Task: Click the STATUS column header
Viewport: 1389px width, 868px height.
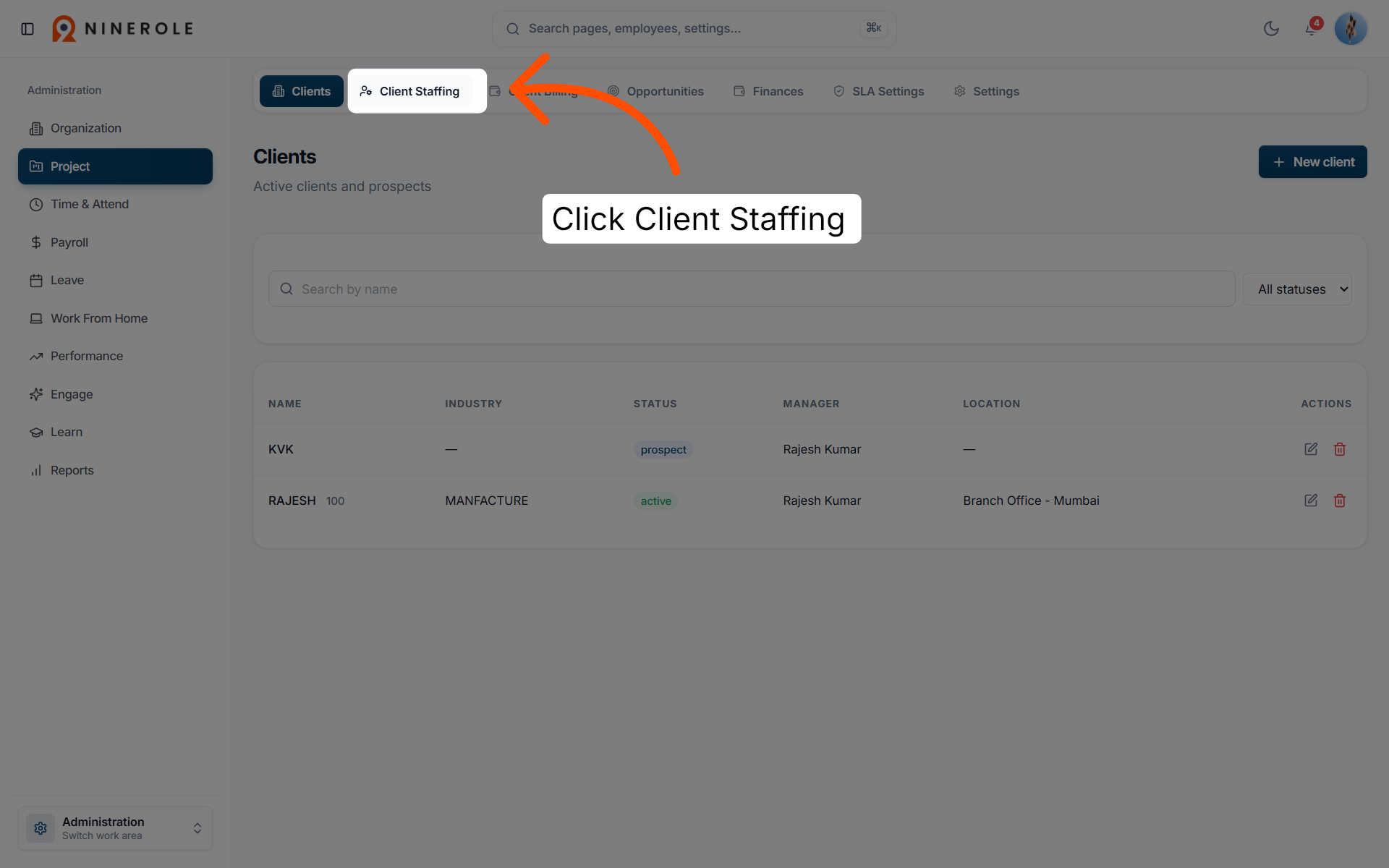Action: pos(655,404)
